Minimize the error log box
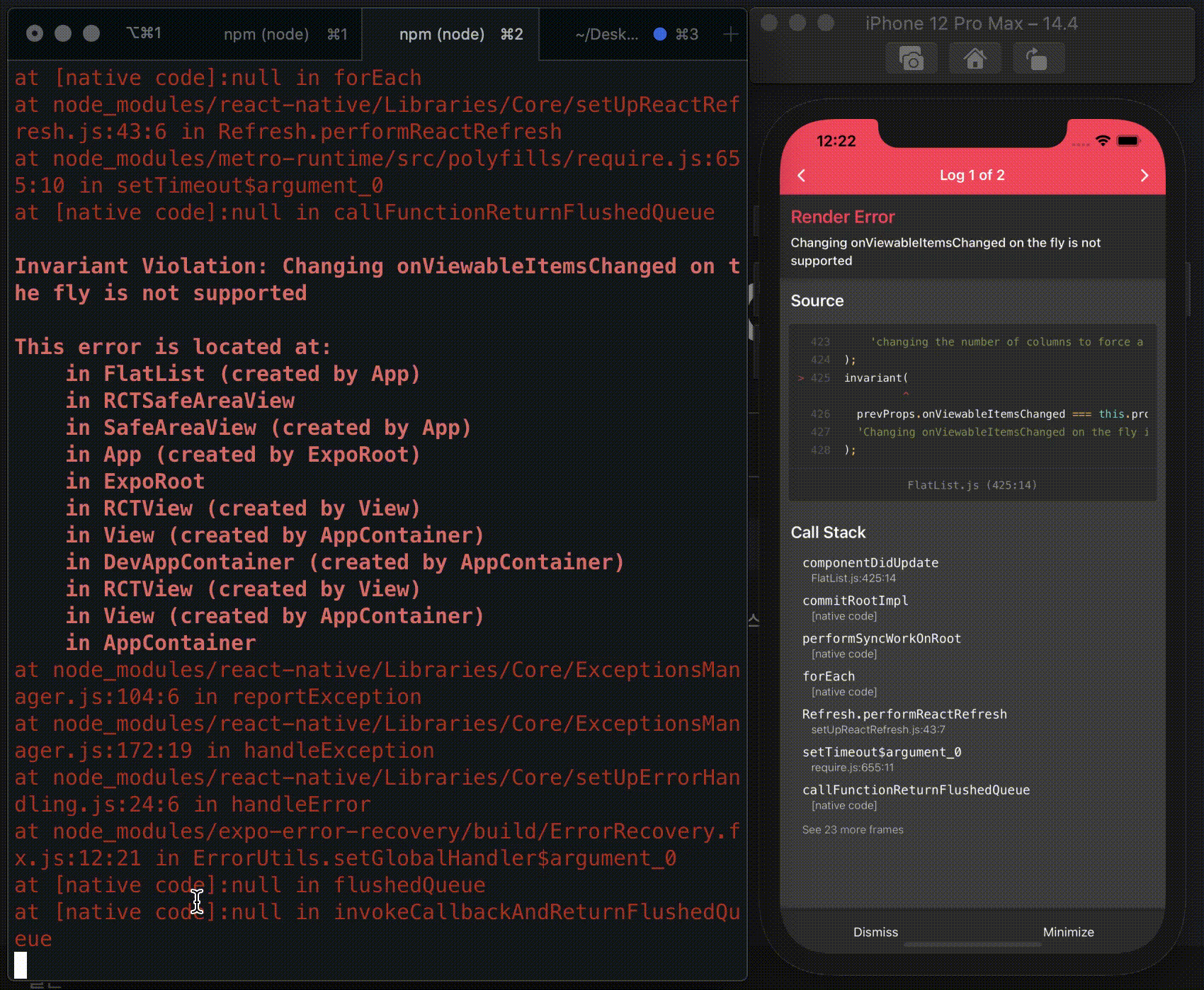Image resolution: width=1204 pixels, height=990 pixels. (x=1068, y=932)
